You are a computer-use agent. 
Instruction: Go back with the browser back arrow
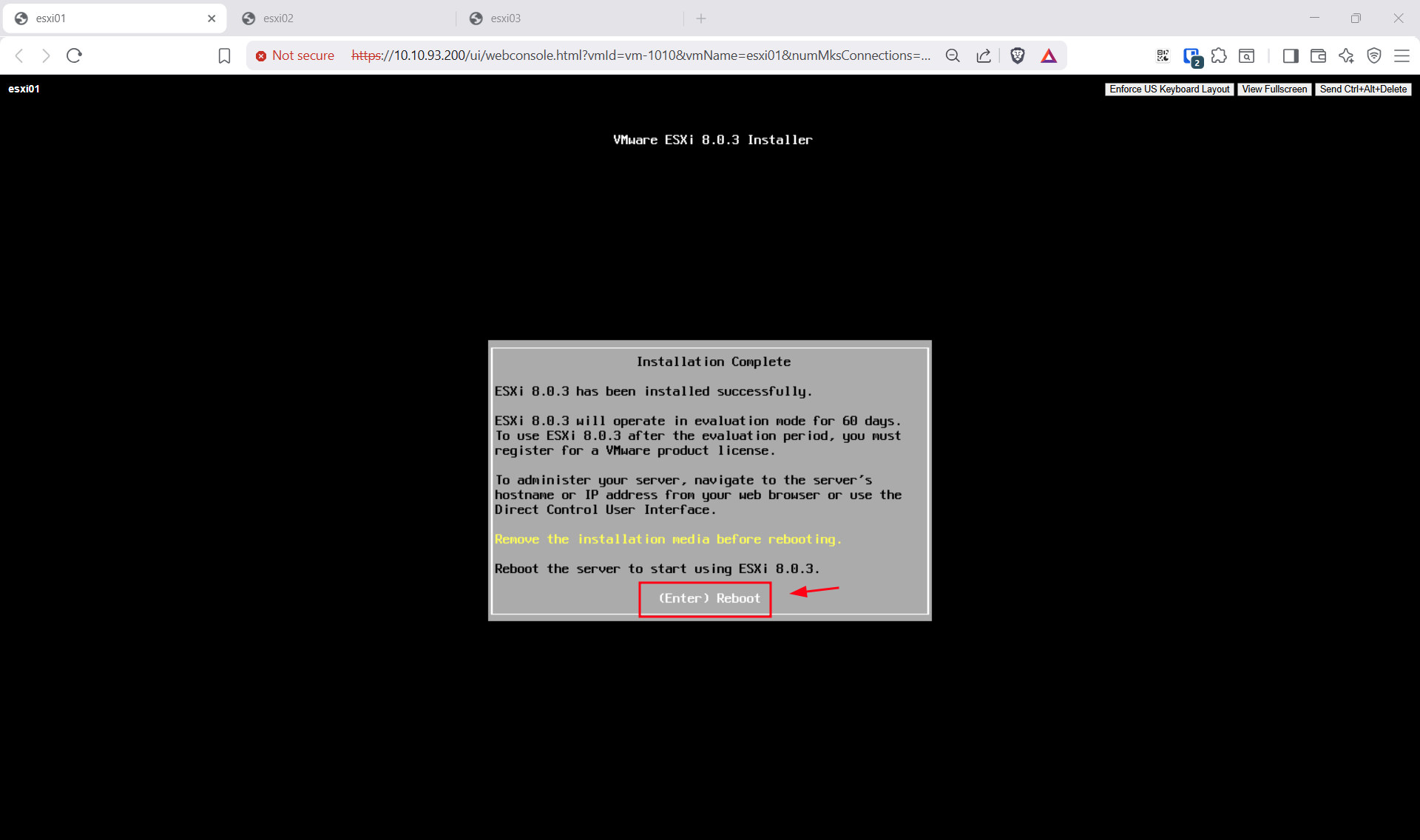pyautogui.click(x=20, y=55)
